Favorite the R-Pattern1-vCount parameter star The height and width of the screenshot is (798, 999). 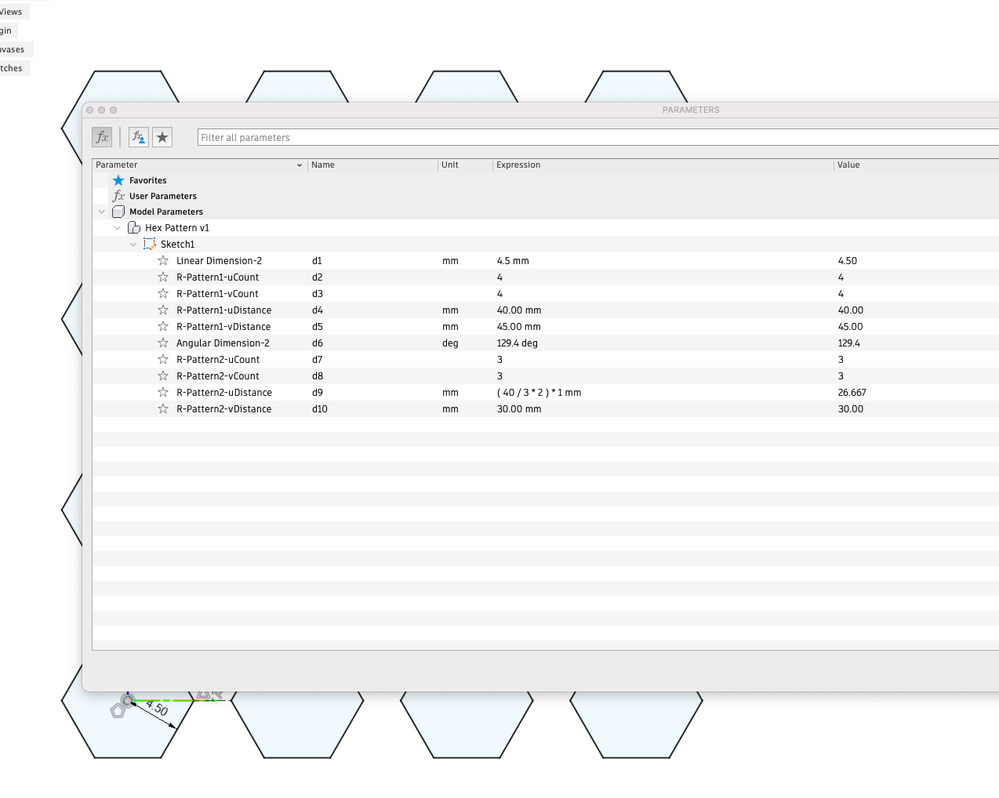pyautogui.click(x=163, y=294)
